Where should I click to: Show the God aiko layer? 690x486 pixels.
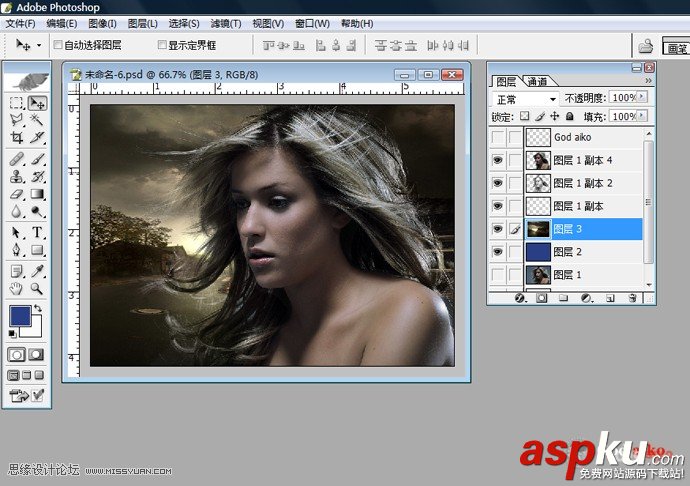(497, 137)
